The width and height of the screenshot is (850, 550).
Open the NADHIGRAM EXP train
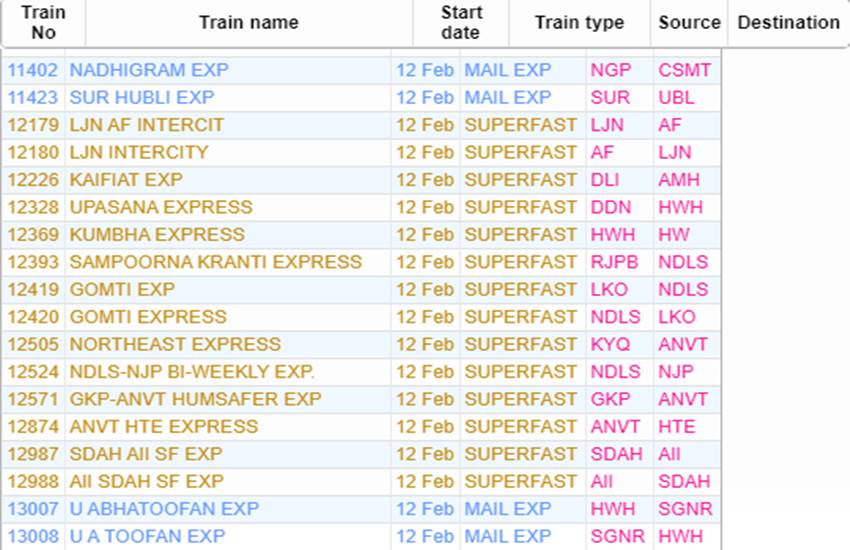tap(149, 70)
